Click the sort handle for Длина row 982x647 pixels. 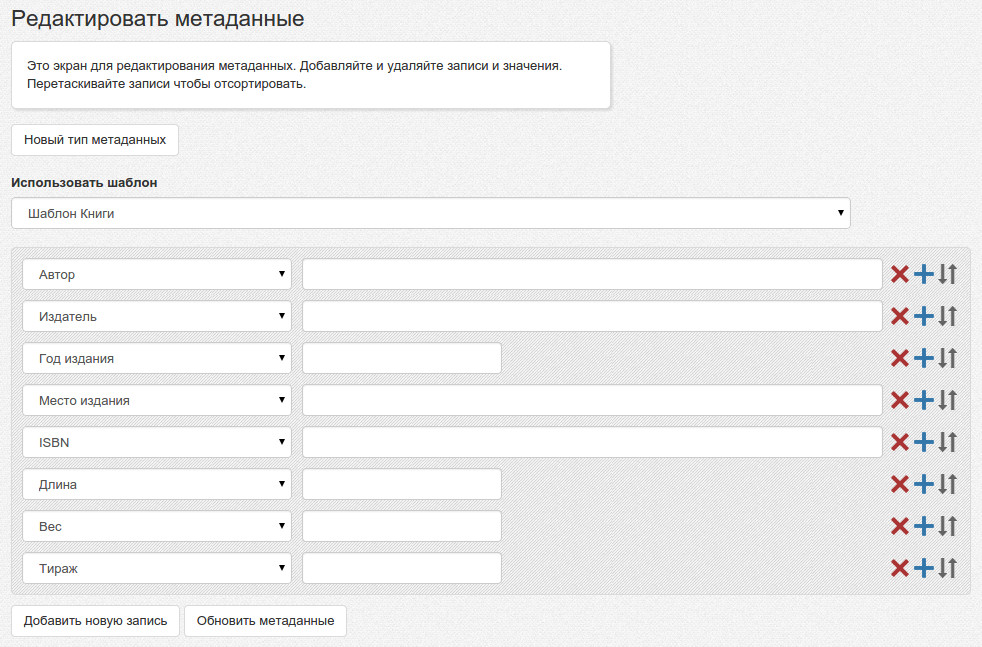click(x=948, y=484)
